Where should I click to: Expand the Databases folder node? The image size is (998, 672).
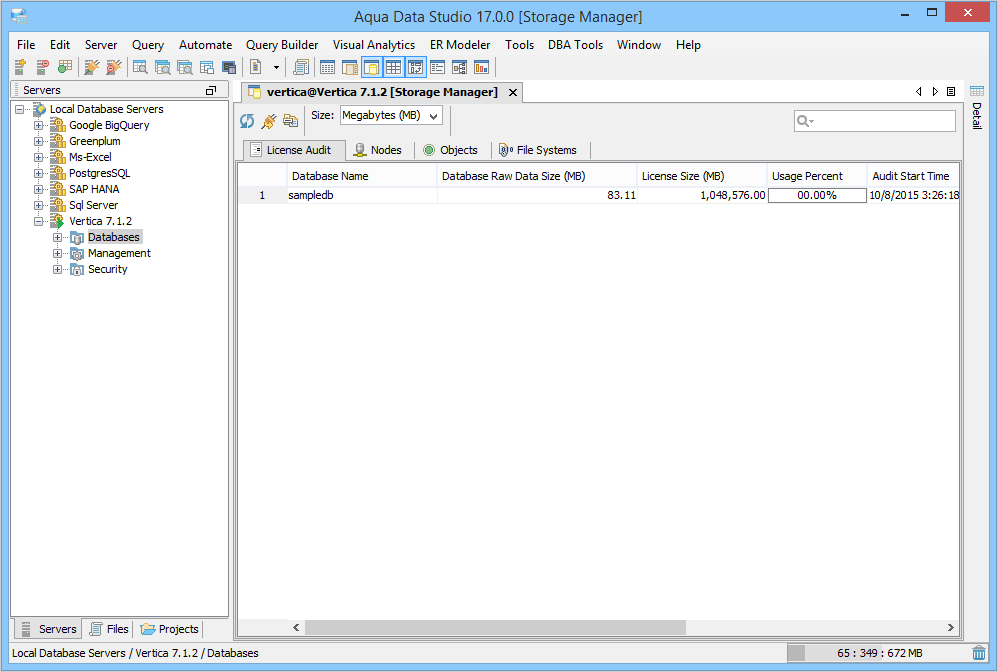click(x=57, y=237)
